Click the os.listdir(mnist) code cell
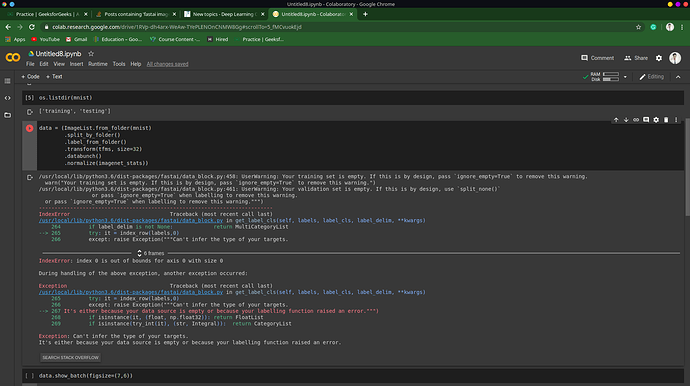This screenshot has height=386, width=690. pos(353,98)
